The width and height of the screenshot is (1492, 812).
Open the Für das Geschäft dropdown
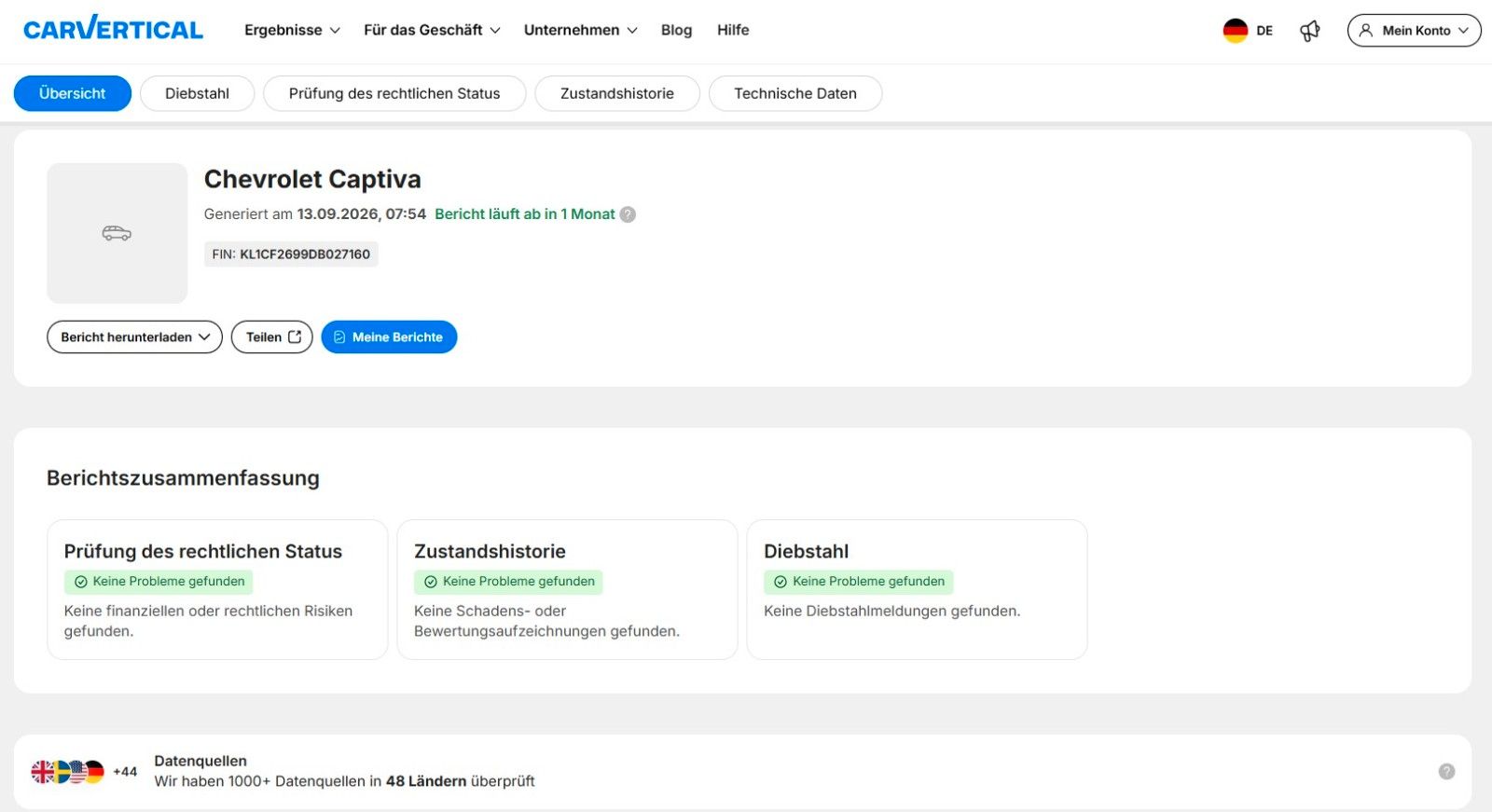point(432,30)
